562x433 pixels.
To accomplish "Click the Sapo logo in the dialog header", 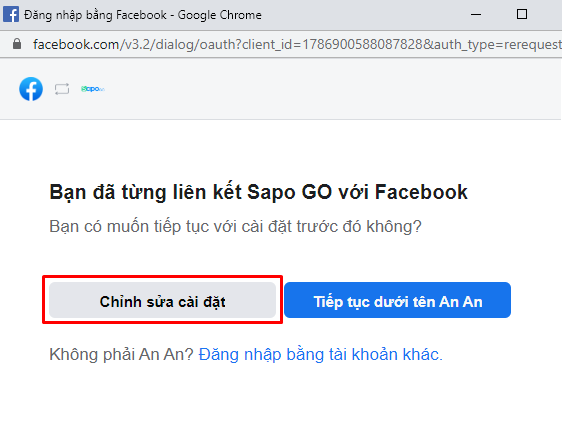I will point(93,89).
